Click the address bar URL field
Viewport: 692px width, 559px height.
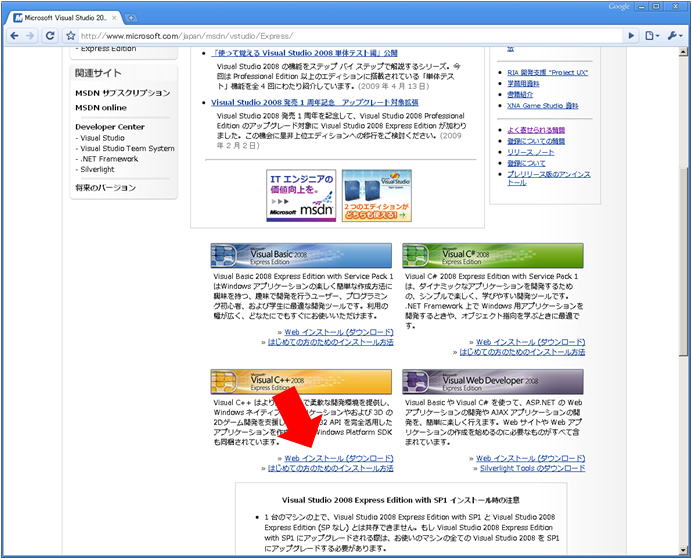[x=349, y=36]
